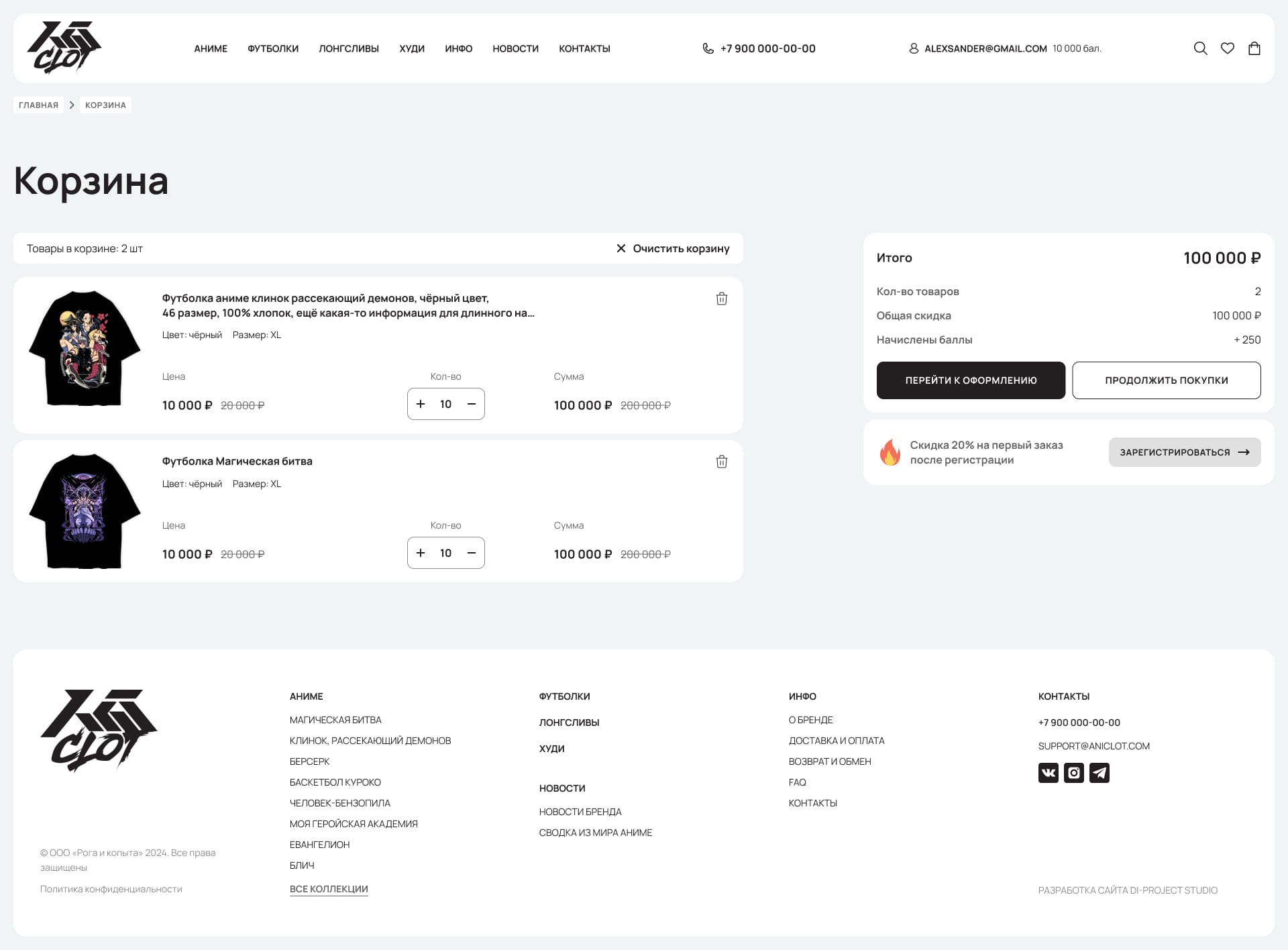Go to ГЛАВНАЯ breadcrumb

(38, 105)
